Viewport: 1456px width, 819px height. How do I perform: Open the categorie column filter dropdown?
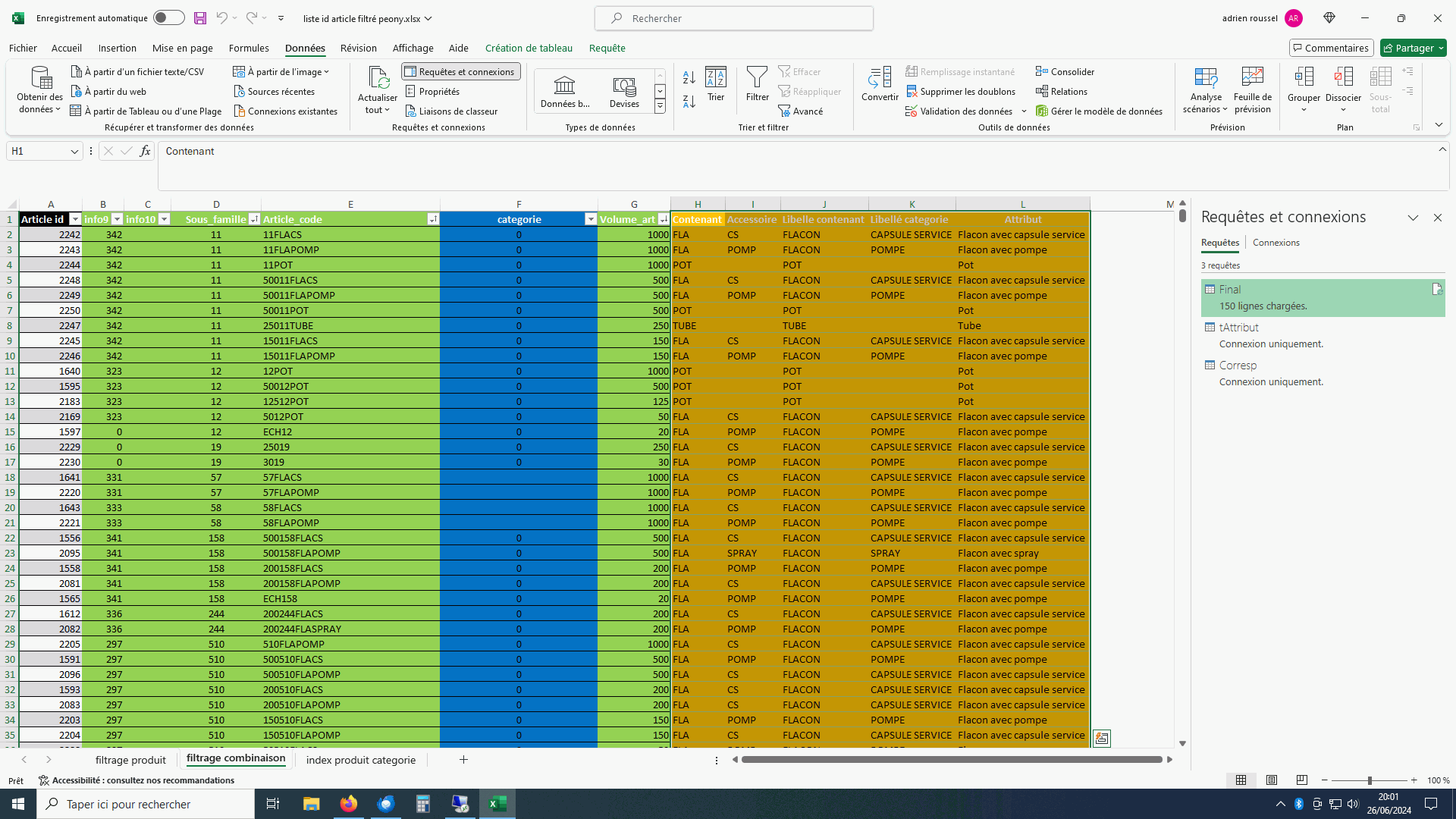click(x=591, y=220)
